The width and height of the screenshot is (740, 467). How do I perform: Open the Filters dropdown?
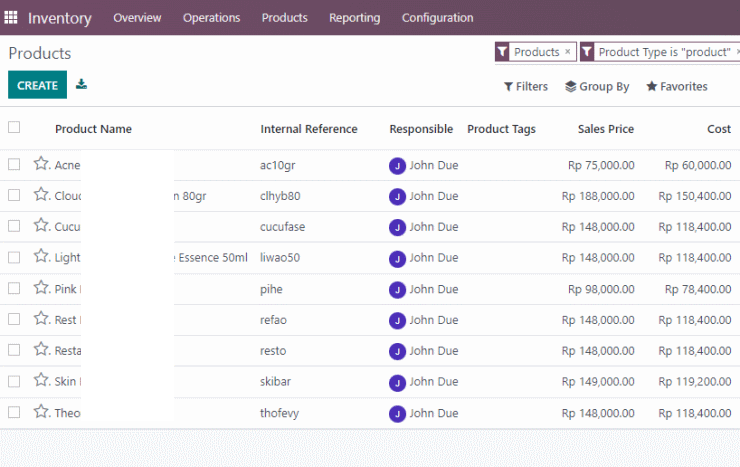pyautogui.click(x=526, y=86)
